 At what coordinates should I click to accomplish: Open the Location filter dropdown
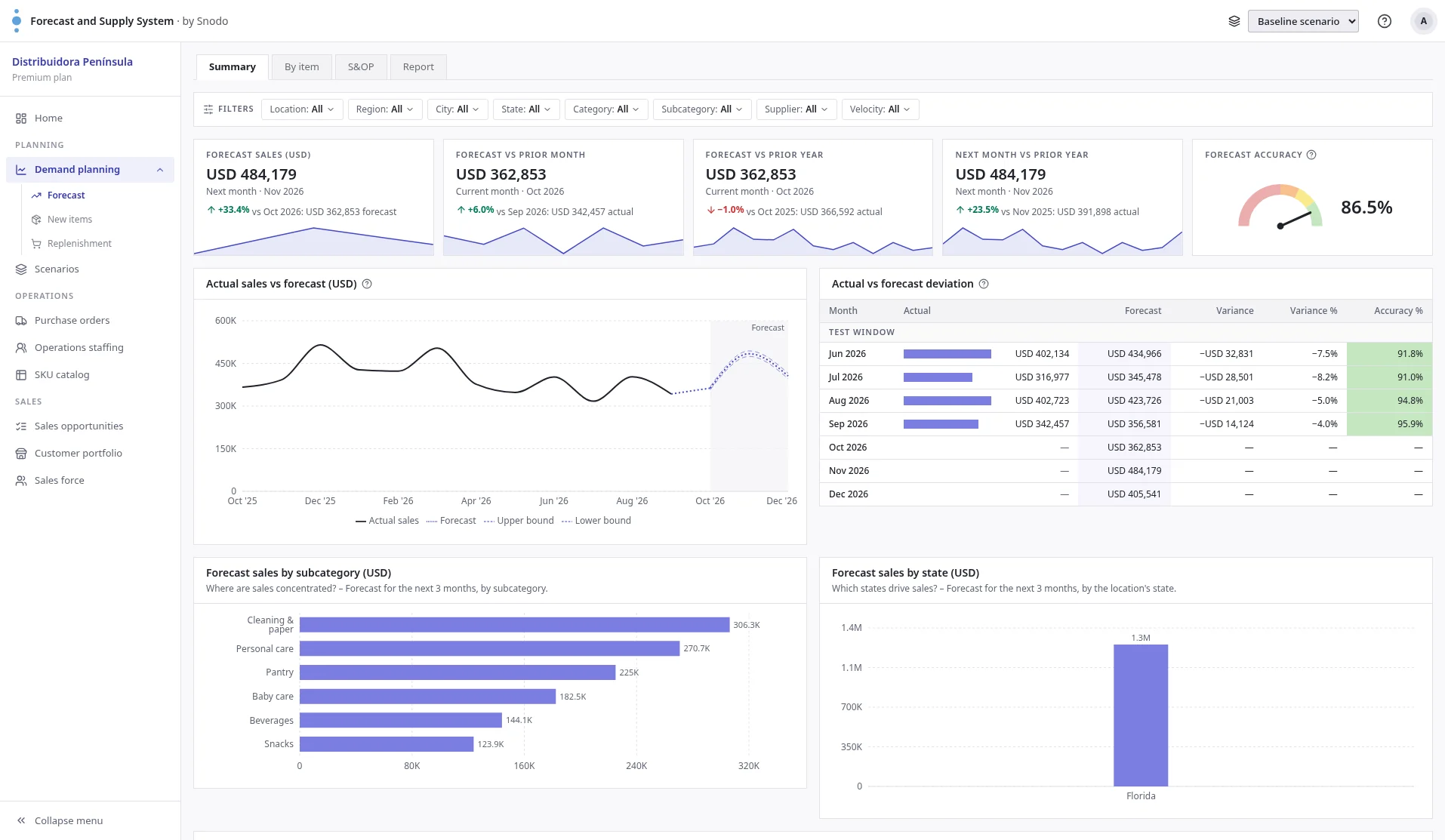tap(302, 109)
